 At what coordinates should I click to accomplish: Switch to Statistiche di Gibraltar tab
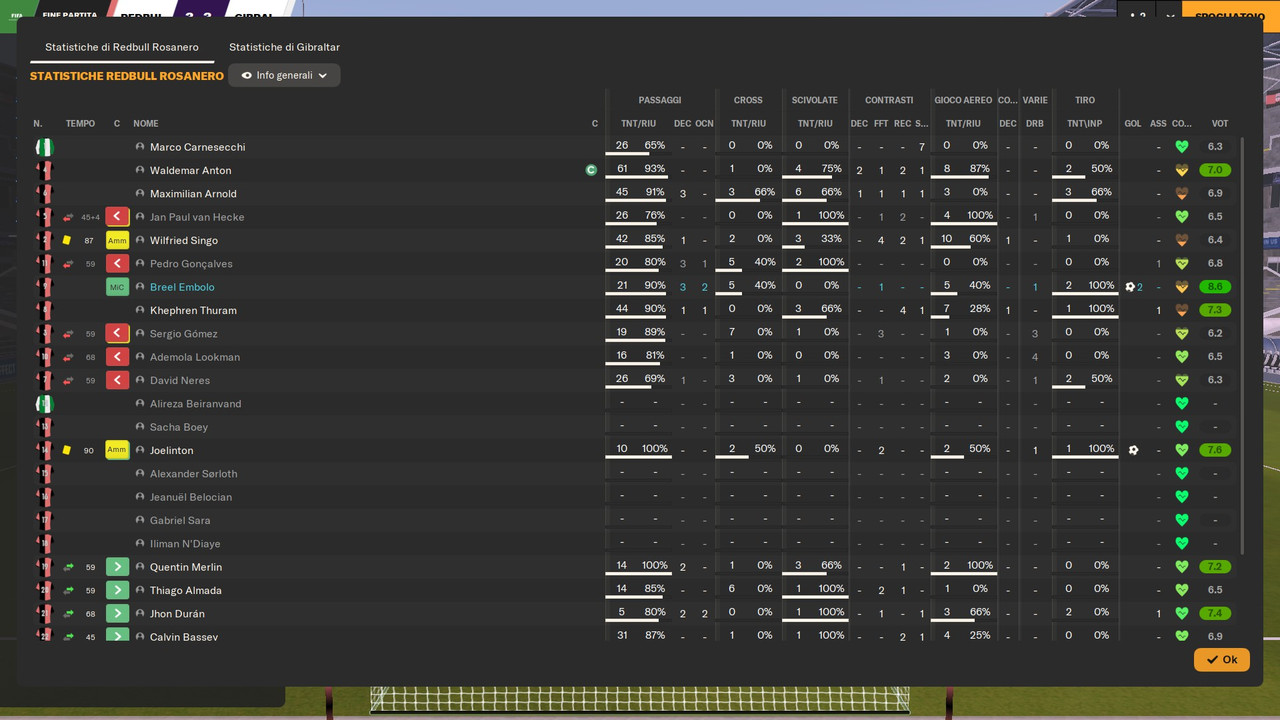click(x=284, y=47)
